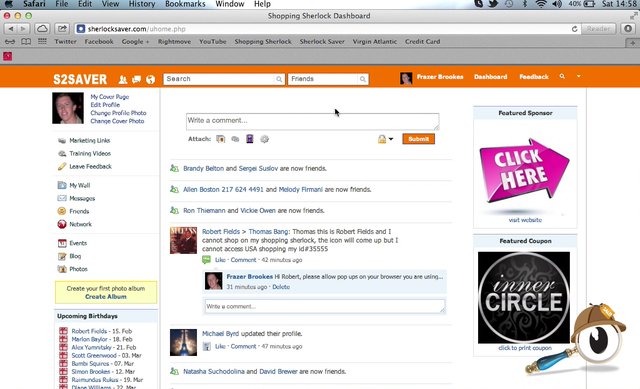Comment on Michael Byrd's profile update
This screenshot has width=640, height=389.
[243, 347]
